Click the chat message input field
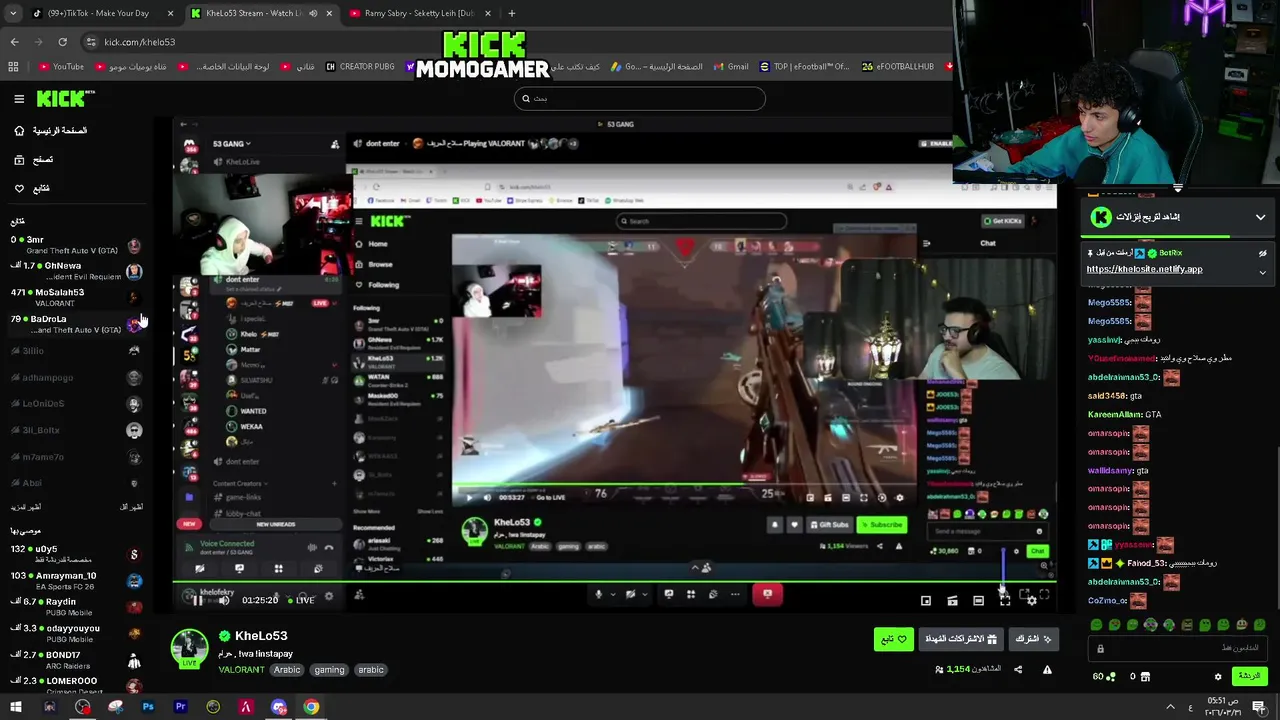Image resolution: width=1280 pixels, height=720 pixels. click(x=1178, y=648)
